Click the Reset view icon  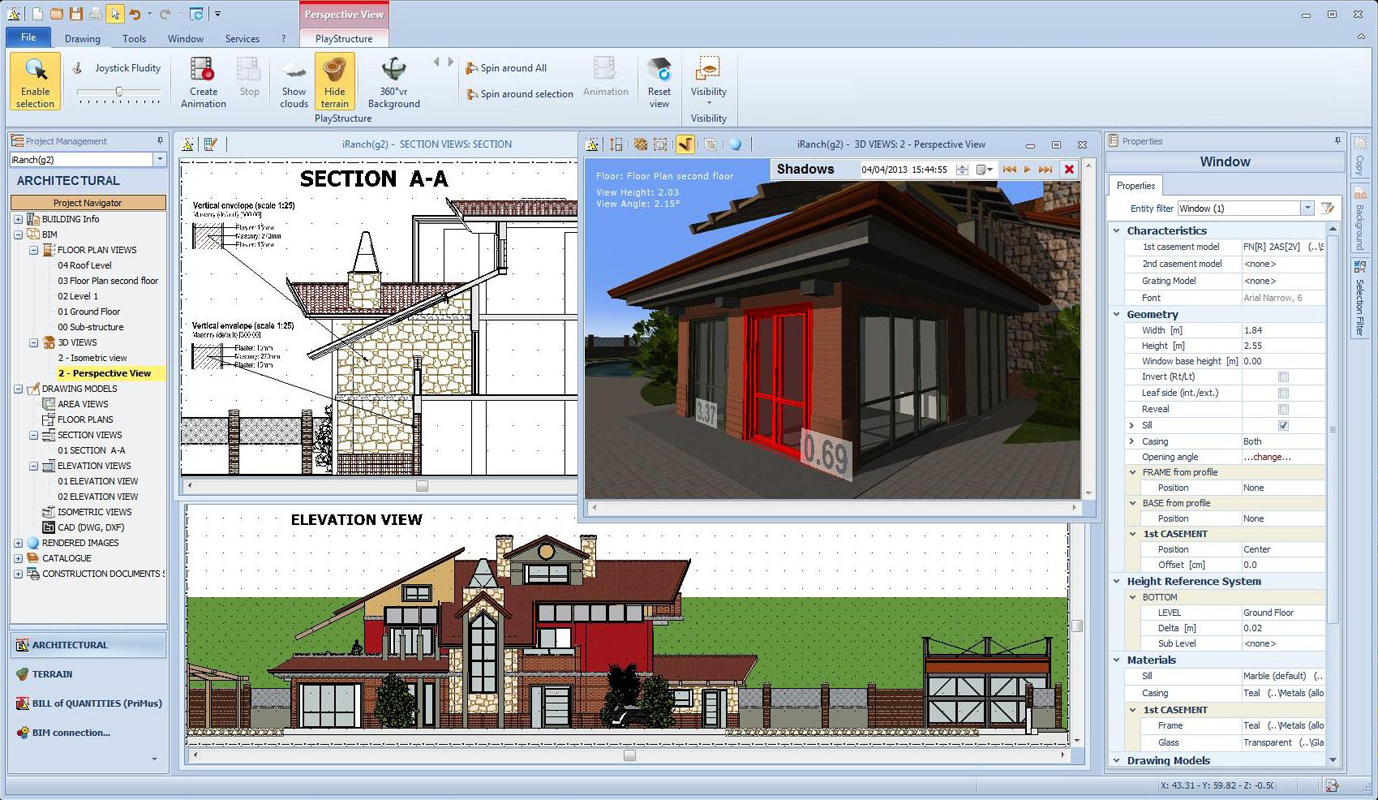(659, 81)
